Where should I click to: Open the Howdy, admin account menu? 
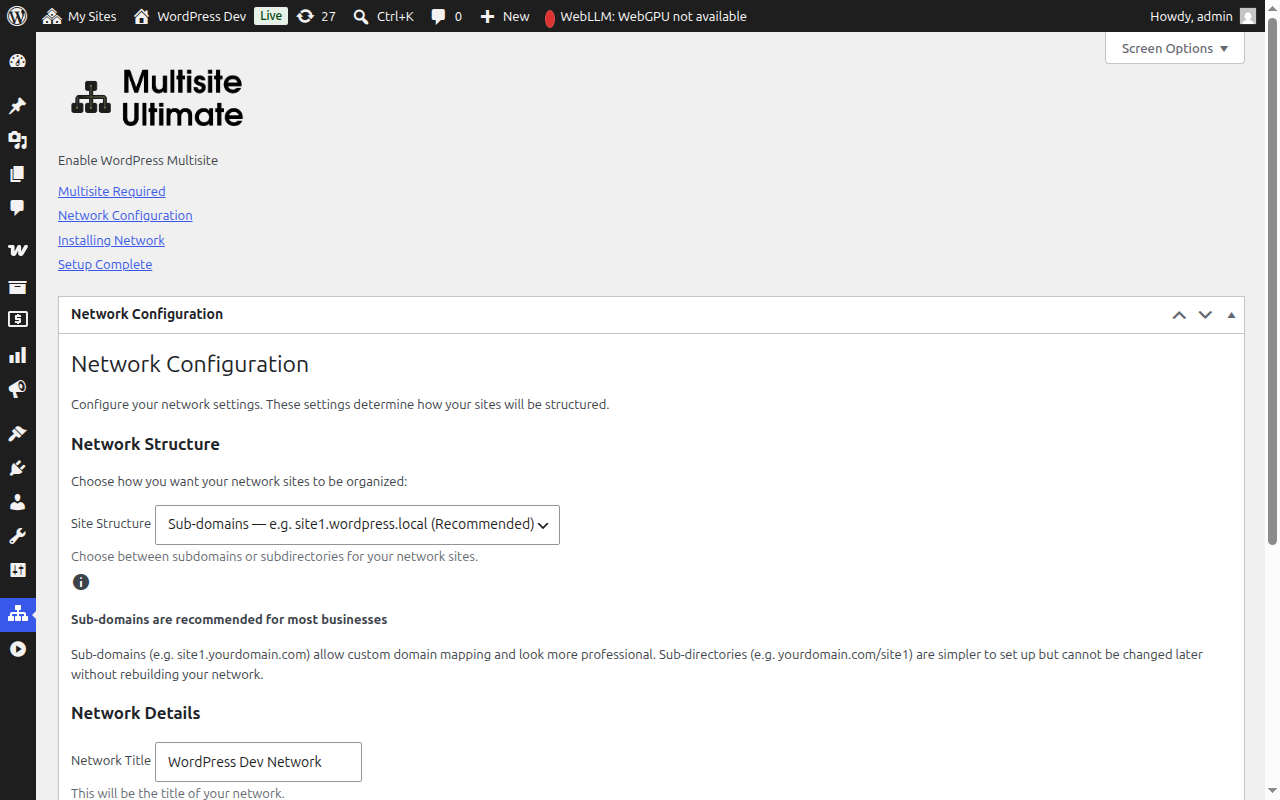(1203, 16)
